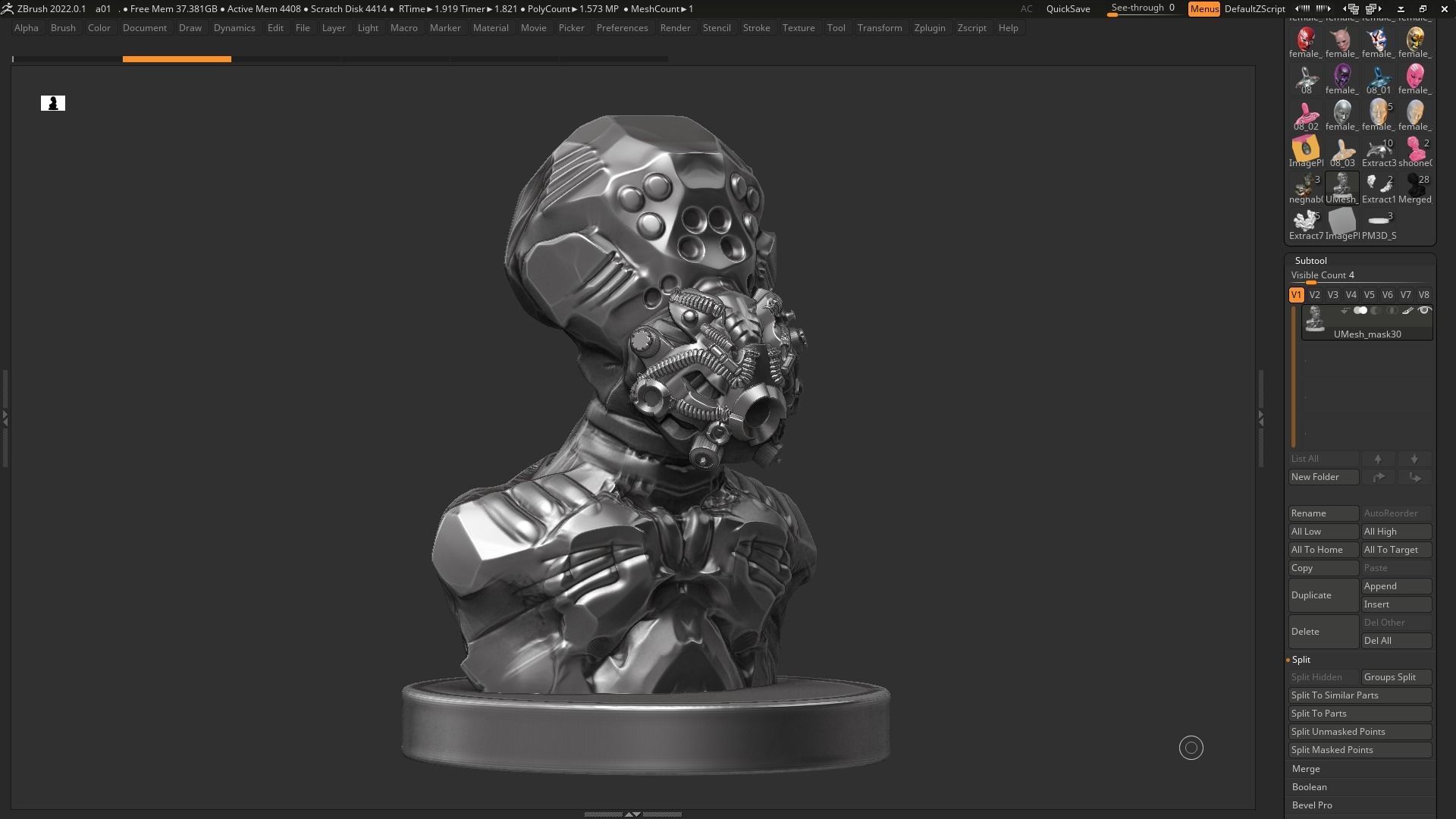Toggle intersection boolean mode on UMesh_mask30
This screenshot has width=1456, height=819.
point(1392,311)
